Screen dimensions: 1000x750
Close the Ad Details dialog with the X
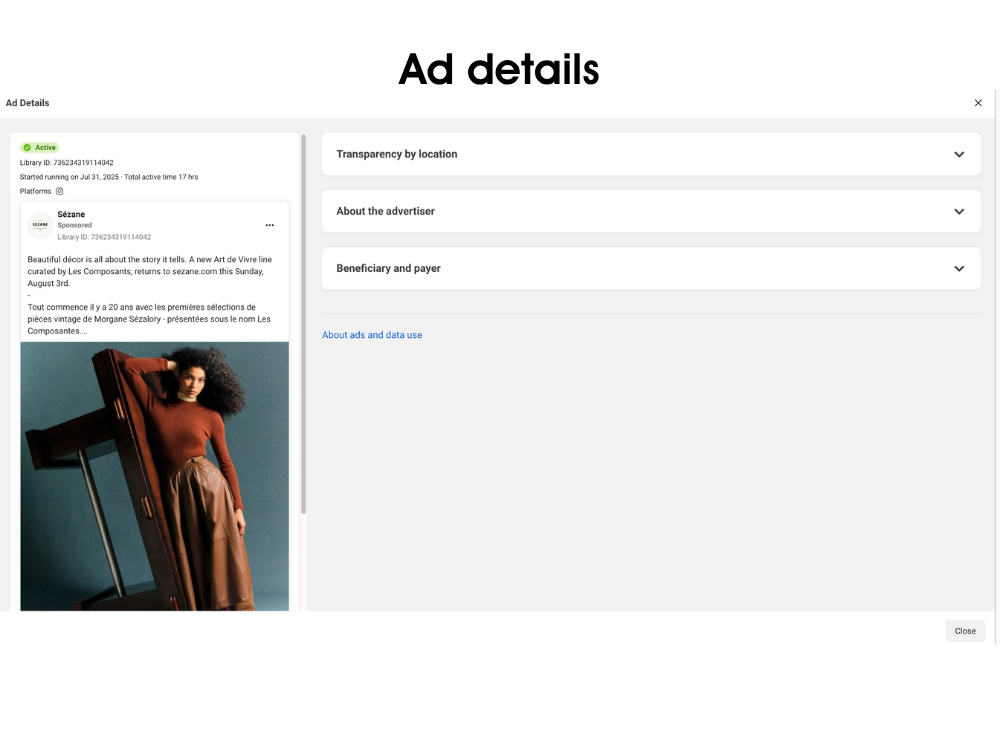pyautogui.click(x=978, y=103)
